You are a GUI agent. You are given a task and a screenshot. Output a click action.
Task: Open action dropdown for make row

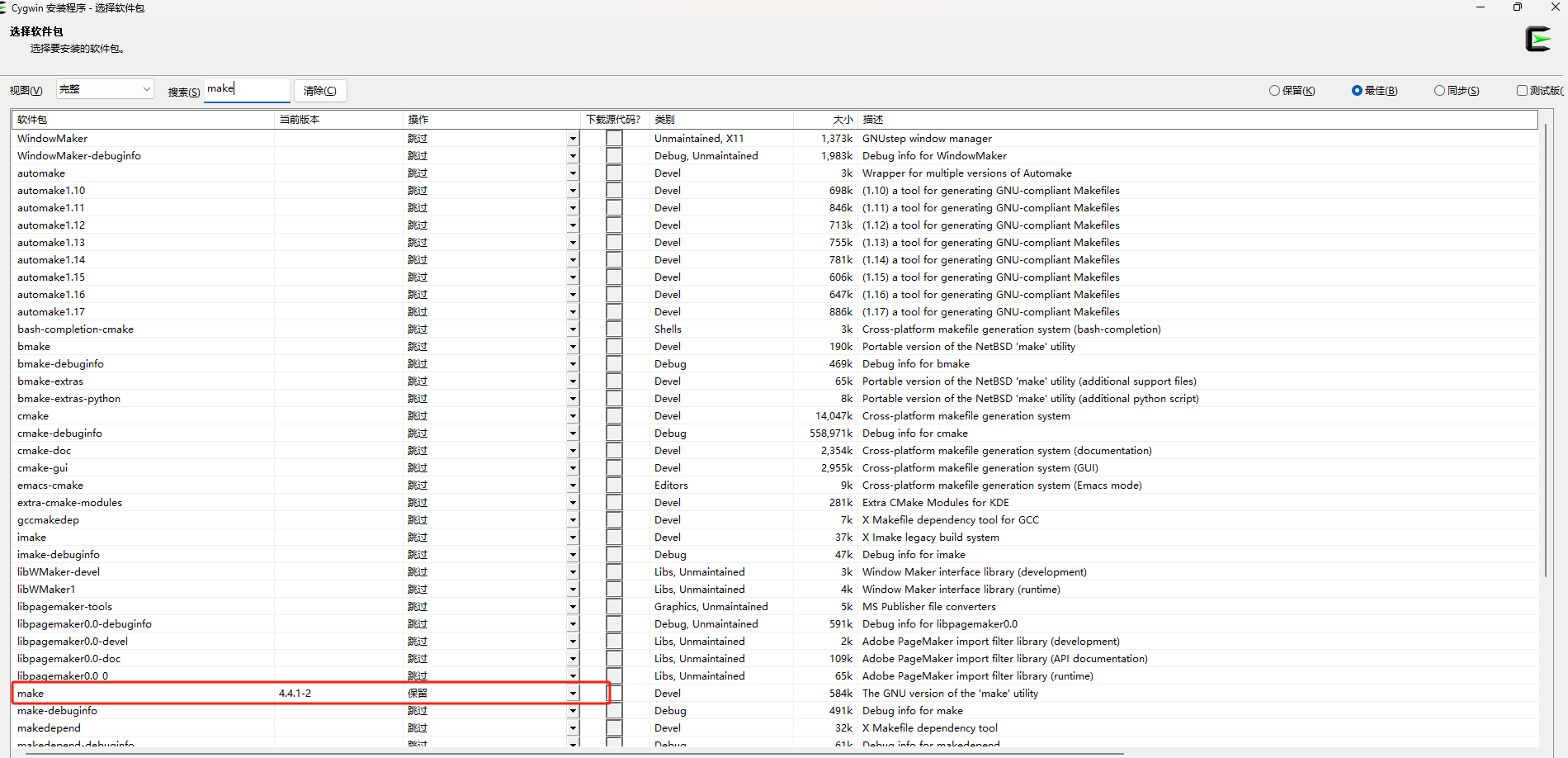[573, 694]
